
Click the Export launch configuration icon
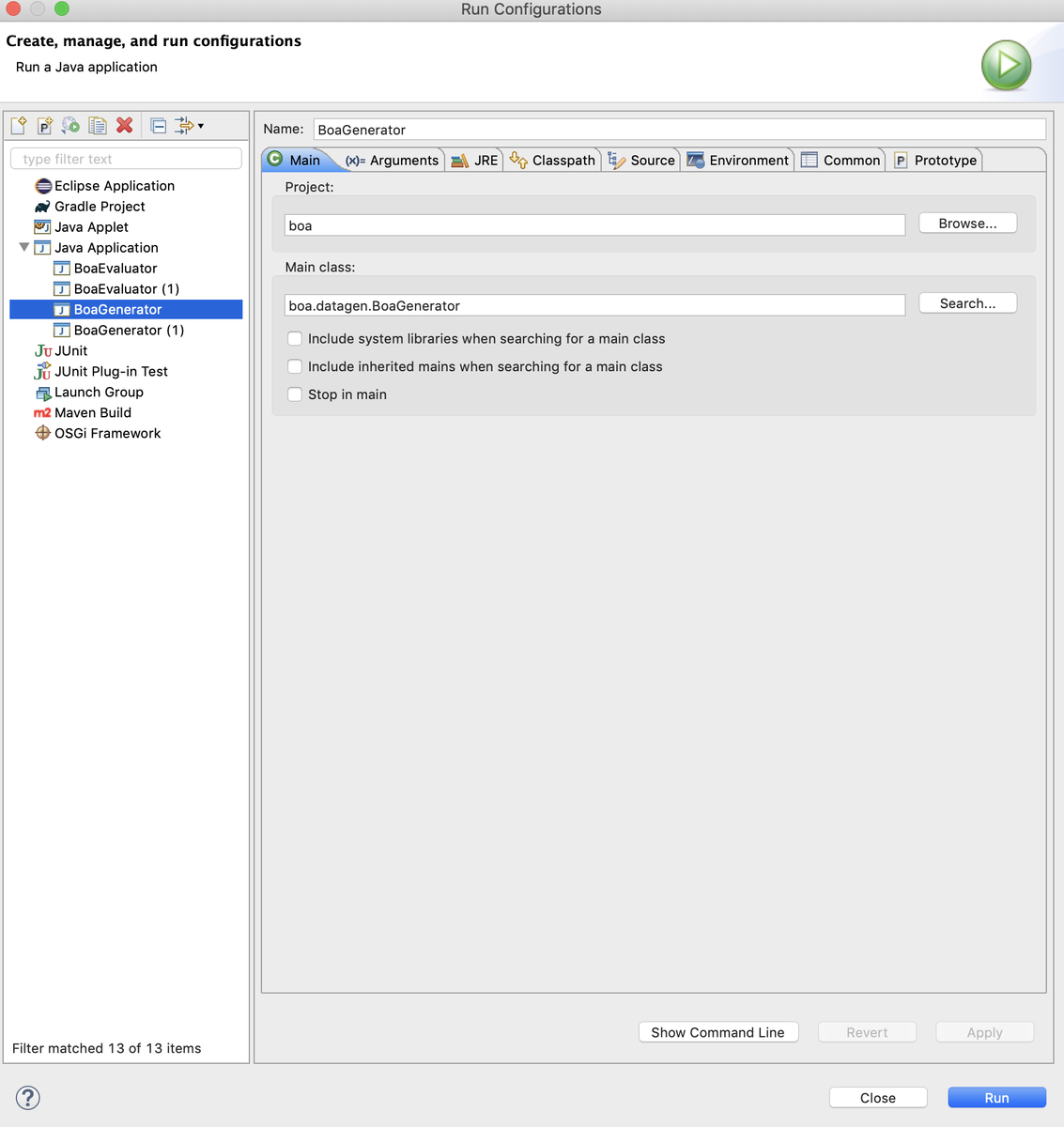point(70,126)
